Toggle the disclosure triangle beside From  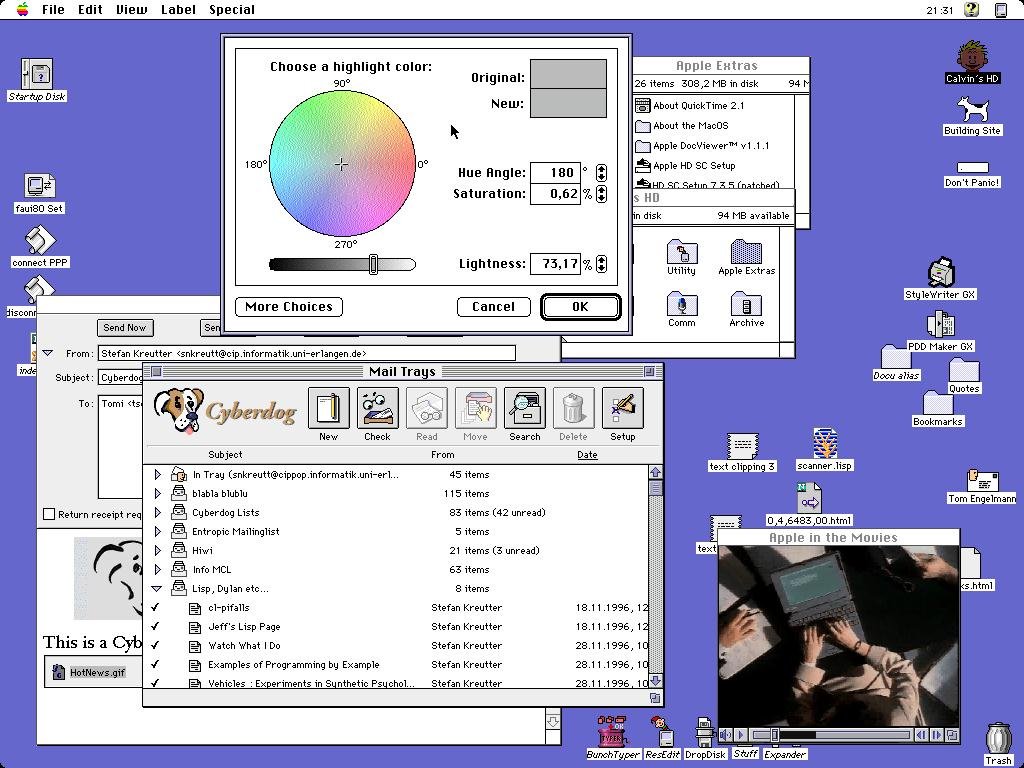(x=48, y=353)
